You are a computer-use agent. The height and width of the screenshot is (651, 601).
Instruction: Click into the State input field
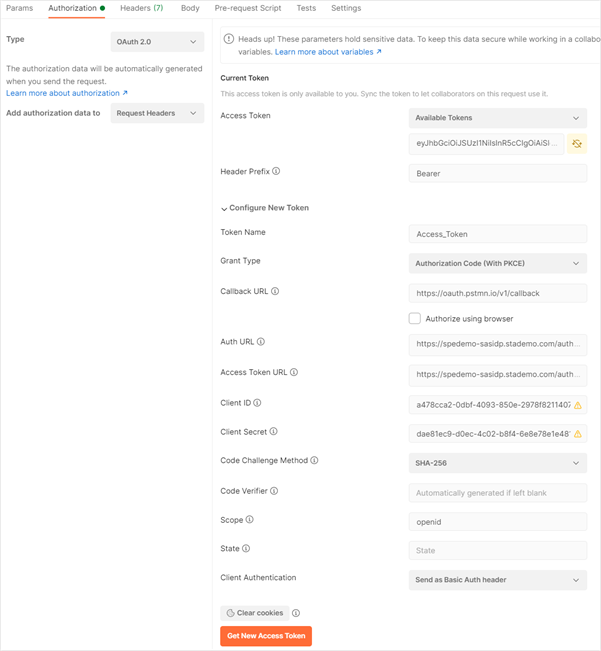(x=497, y=550)
